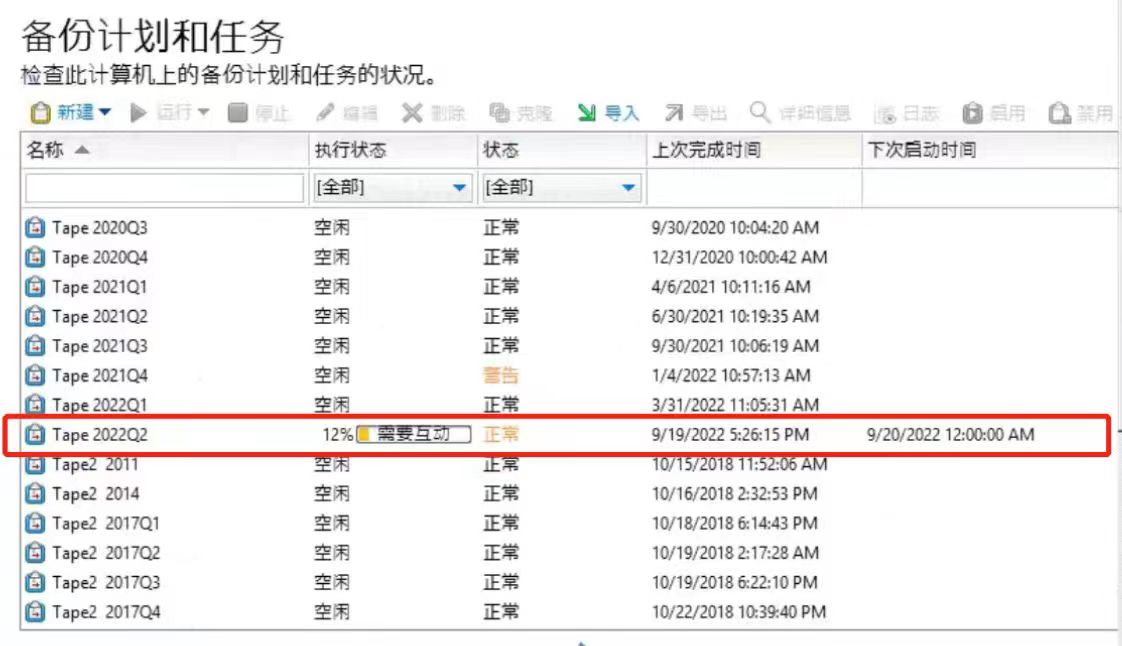Click the Tape 2020Q3 plan icon
Screen dimensions: 1122x646
pyautogui.click(x=35, y=227)
